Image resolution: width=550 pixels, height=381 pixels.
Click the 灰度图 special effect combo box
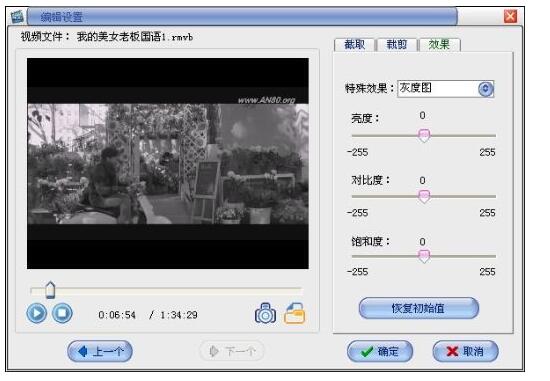point(445,89)
